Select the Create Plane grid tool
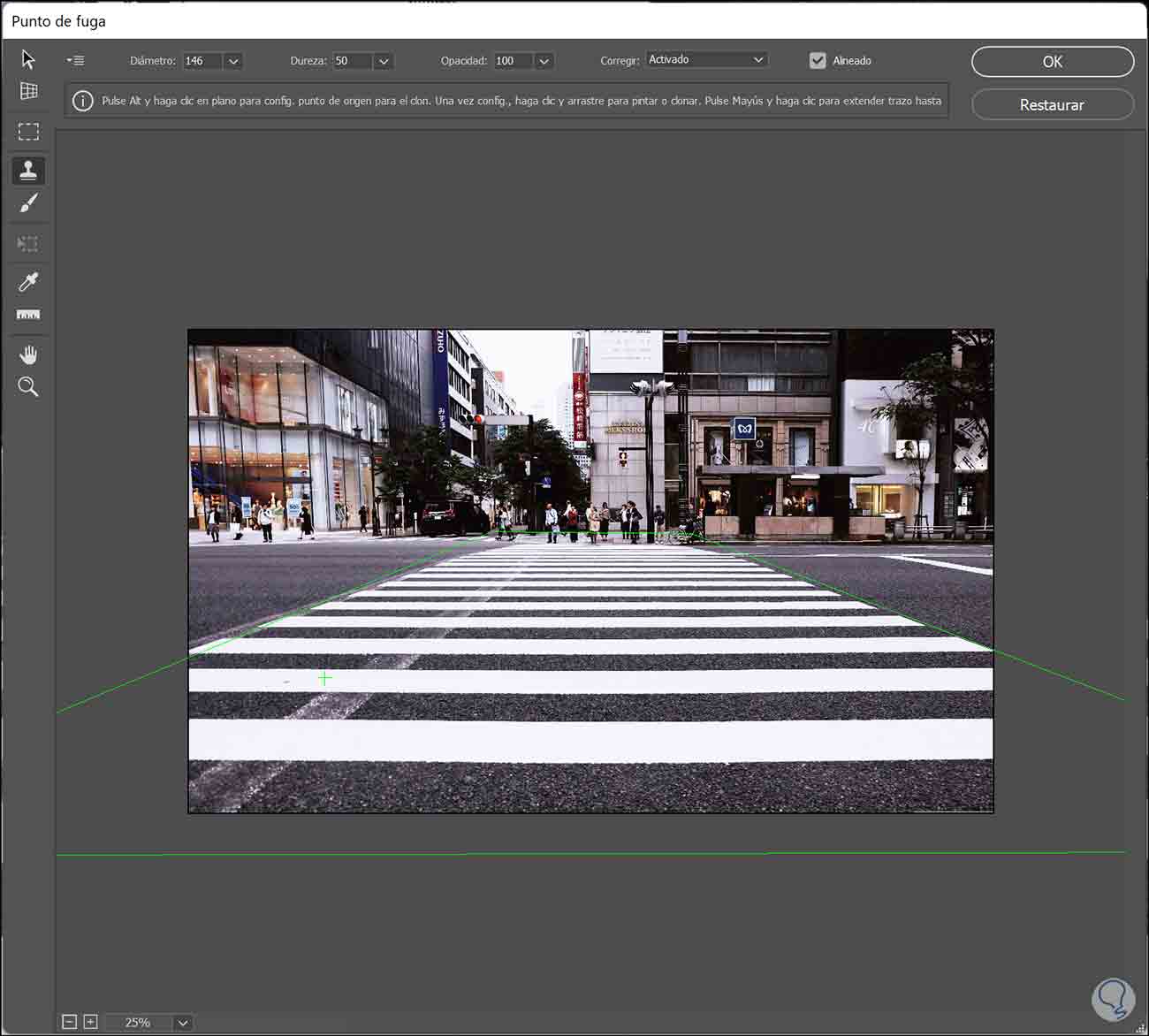 [x=28, y=91]
